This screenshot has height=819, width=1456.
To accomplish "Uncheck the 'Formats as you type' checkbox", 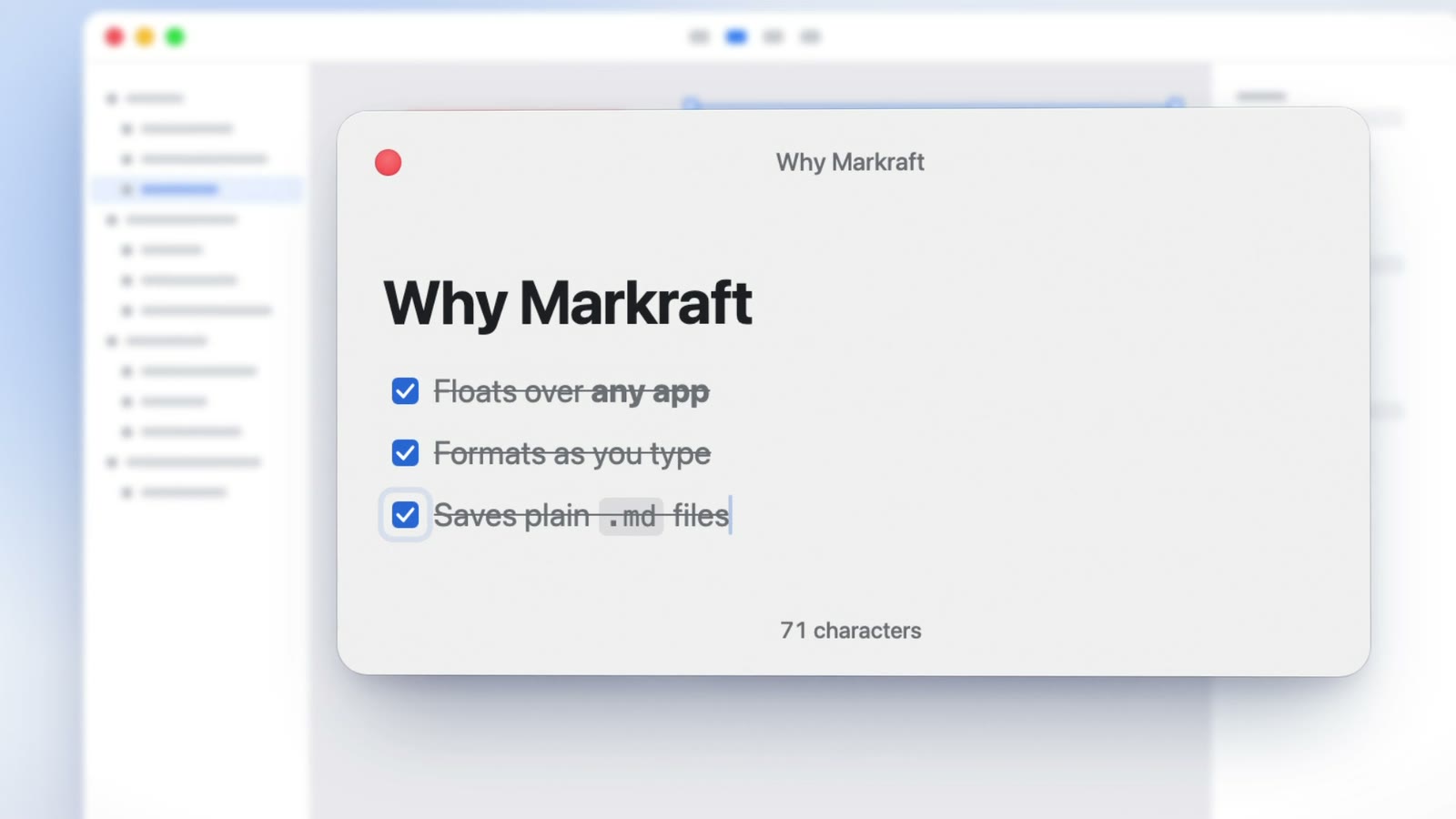I will (405, 453).
